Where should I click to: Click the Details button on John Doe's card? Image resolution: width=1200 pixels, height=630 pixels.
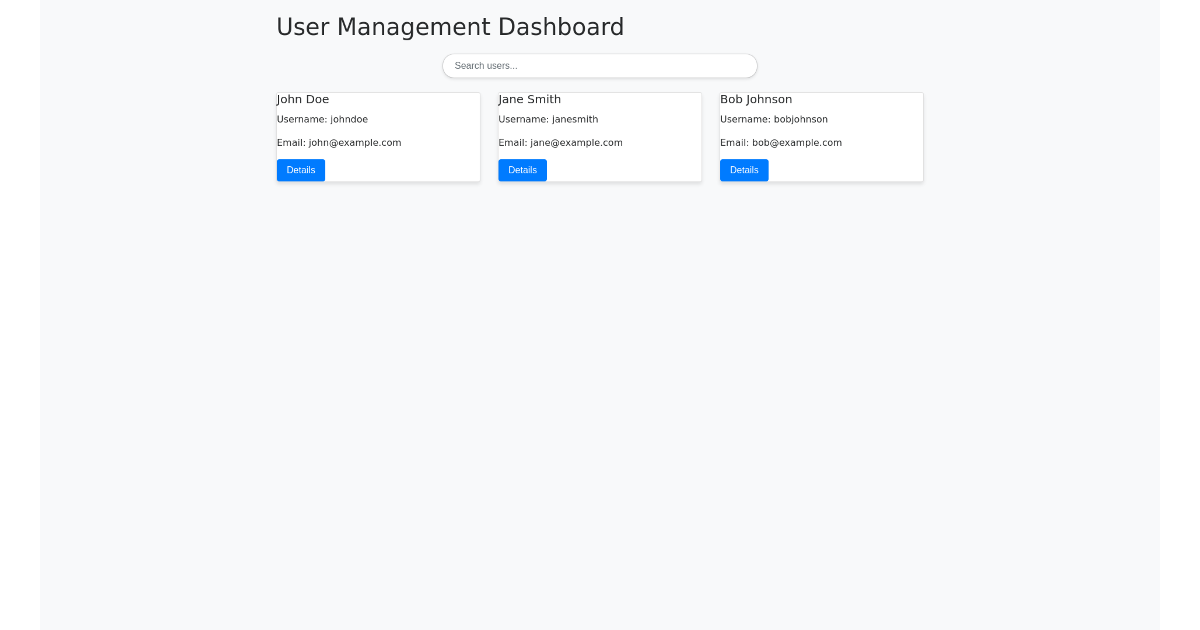300,170
